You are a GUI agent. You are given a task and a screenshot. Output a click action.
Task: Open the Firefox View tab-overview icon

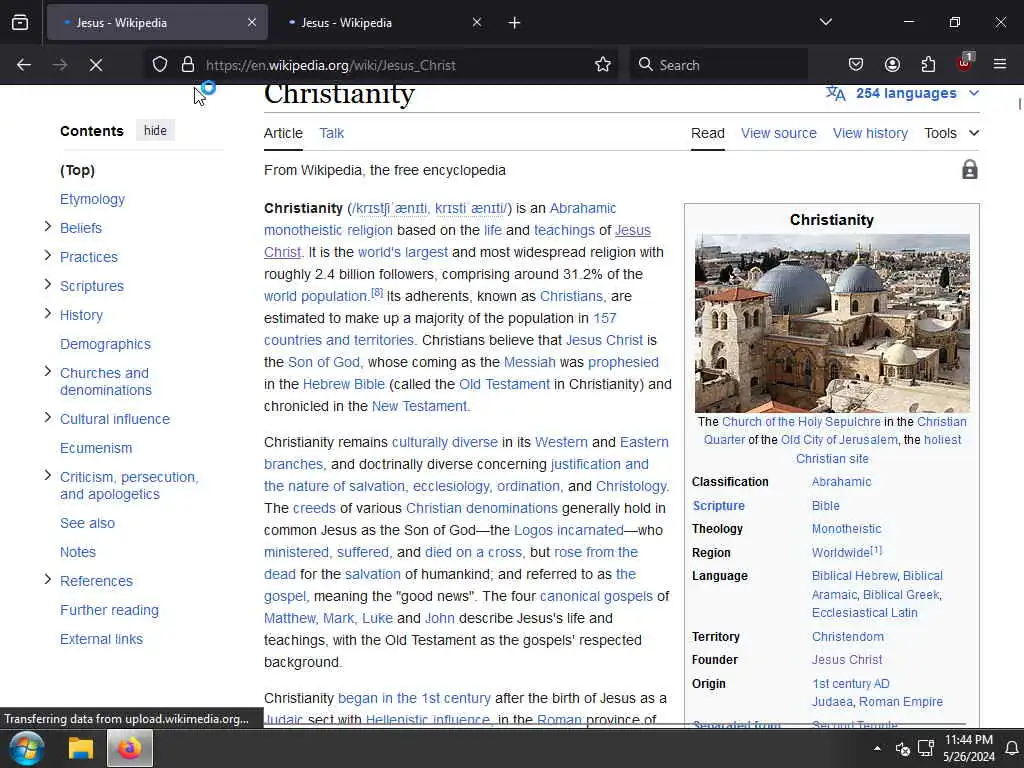20,23
